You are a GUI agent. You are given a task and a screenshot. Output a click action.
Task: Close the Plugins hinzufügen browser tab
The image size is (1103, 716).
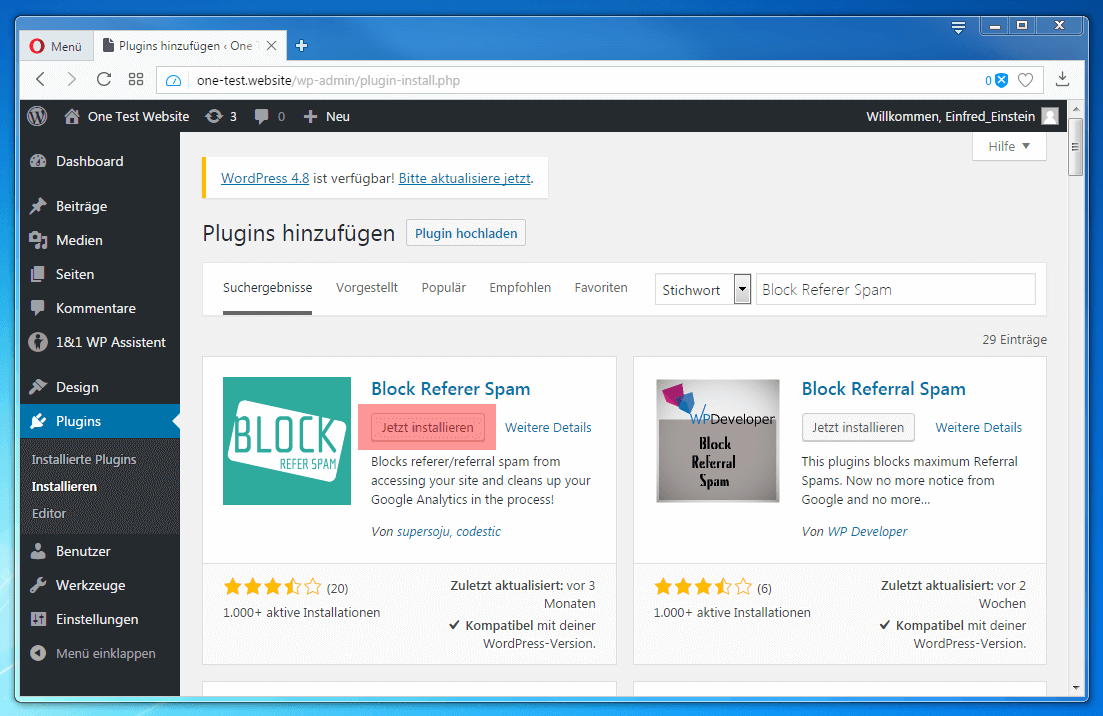coord(272,46)
